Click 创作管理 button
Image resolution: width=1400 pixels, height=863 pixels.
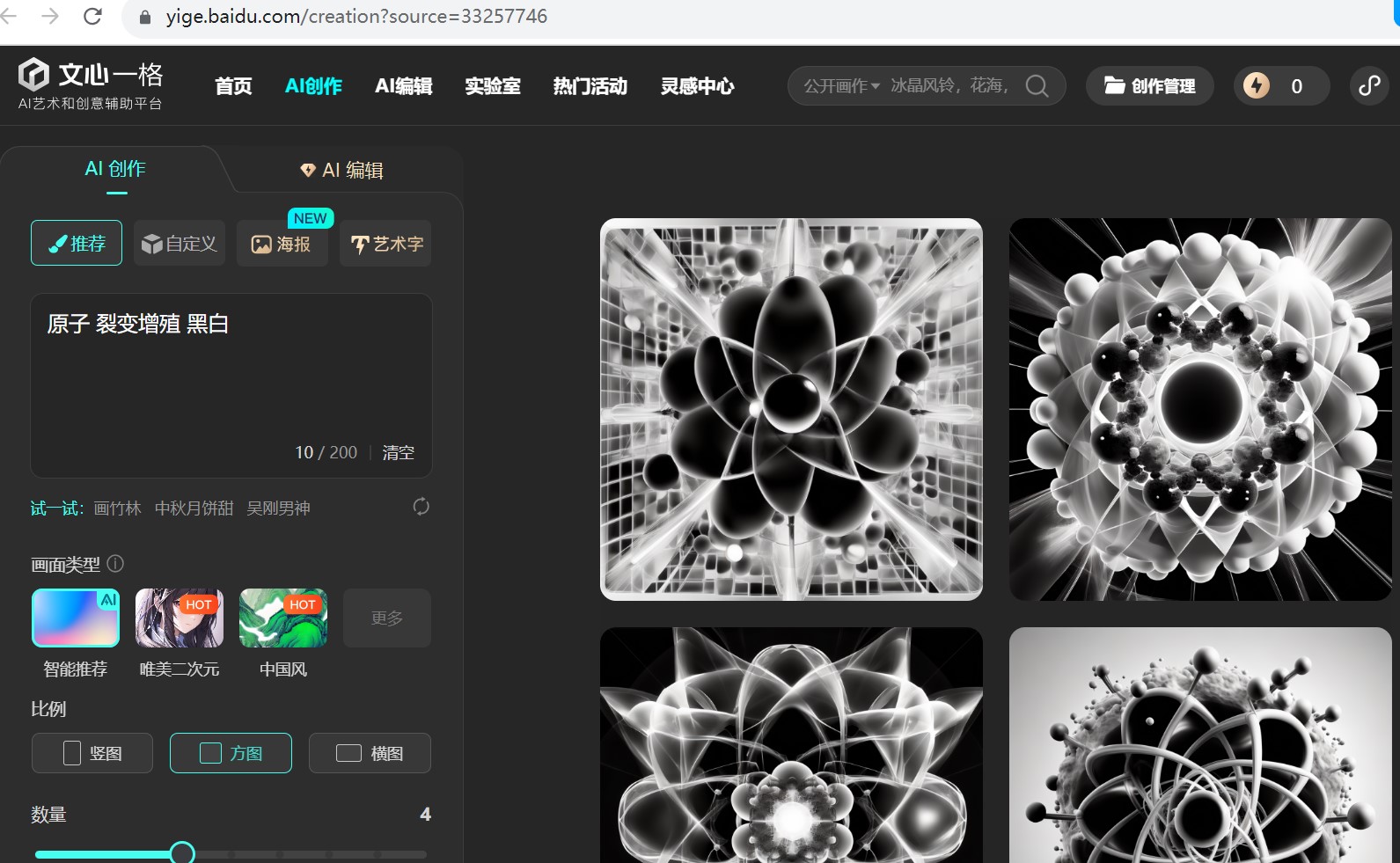coord(1150,85)
